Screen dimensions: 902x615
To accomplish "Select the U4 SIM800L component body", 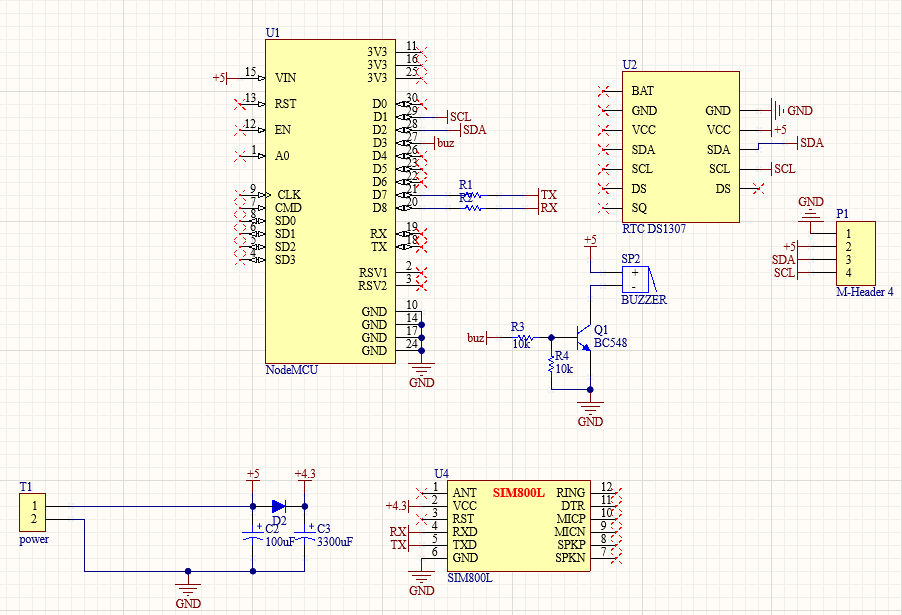I will 518,526.
